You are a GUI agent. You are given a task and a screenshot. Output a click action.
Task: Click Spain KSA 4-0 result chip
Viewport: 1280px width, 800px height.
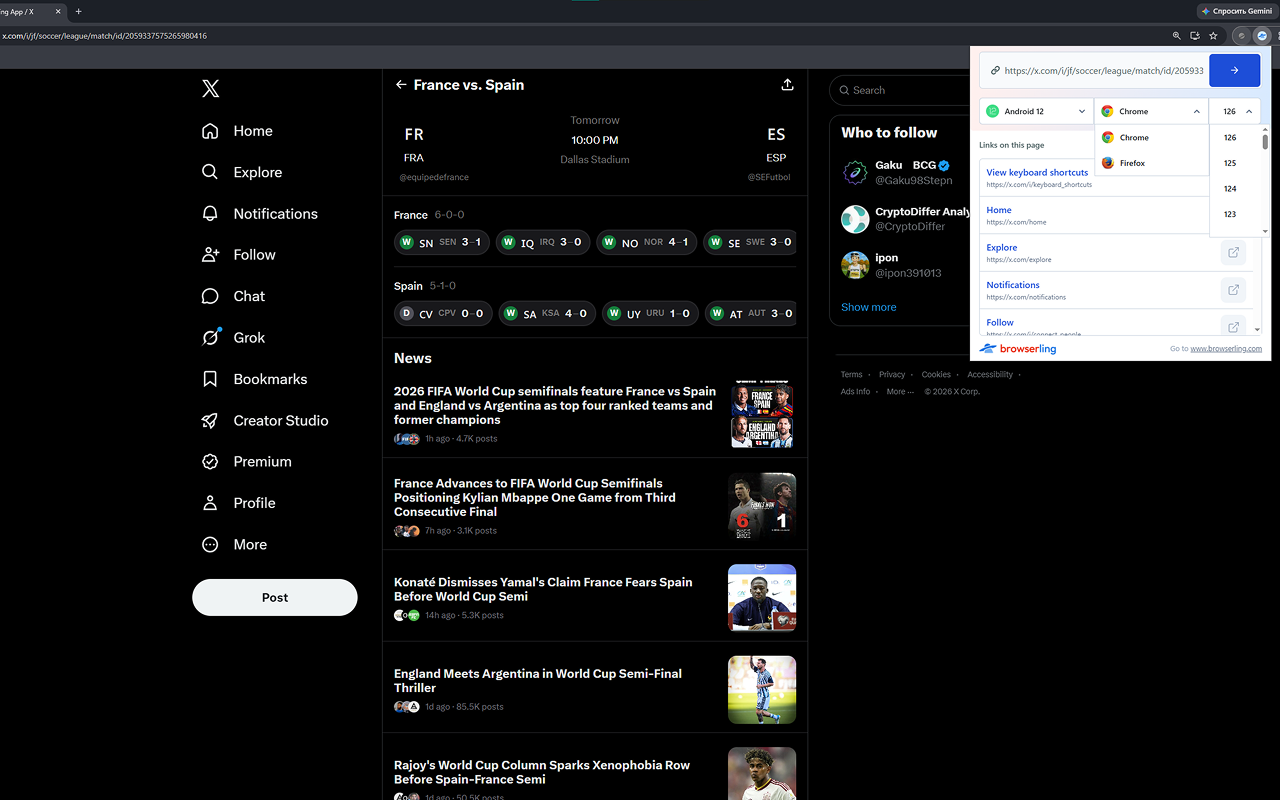547,313
